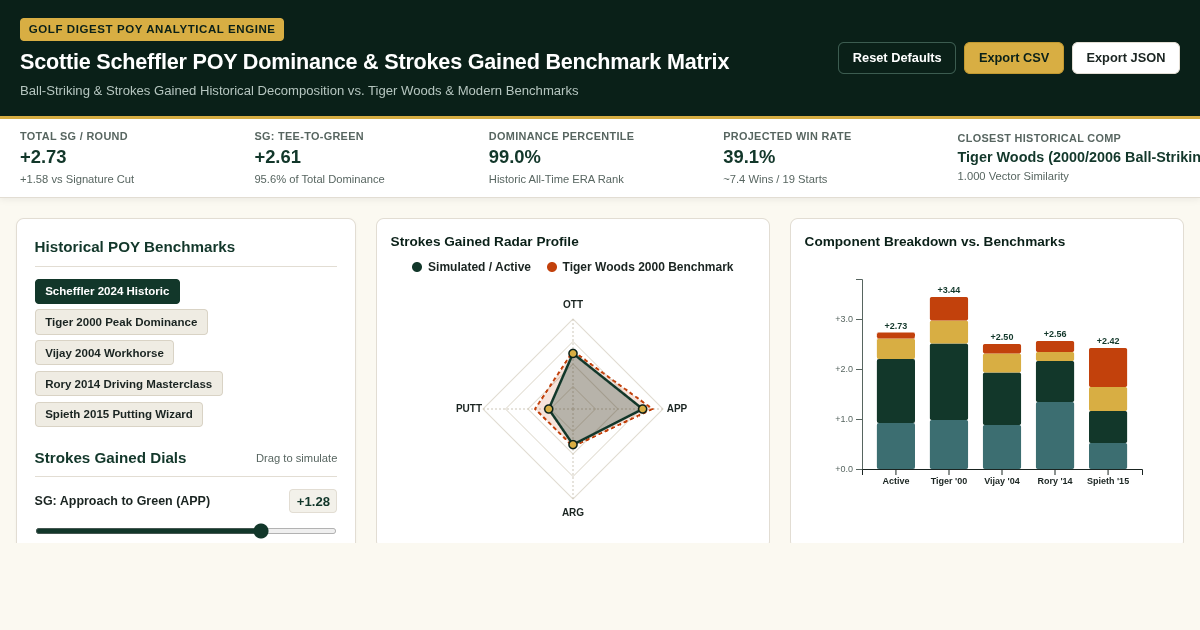Click the SG Approach to Green slider
The image size is (1200, 630).
[186, 531]
